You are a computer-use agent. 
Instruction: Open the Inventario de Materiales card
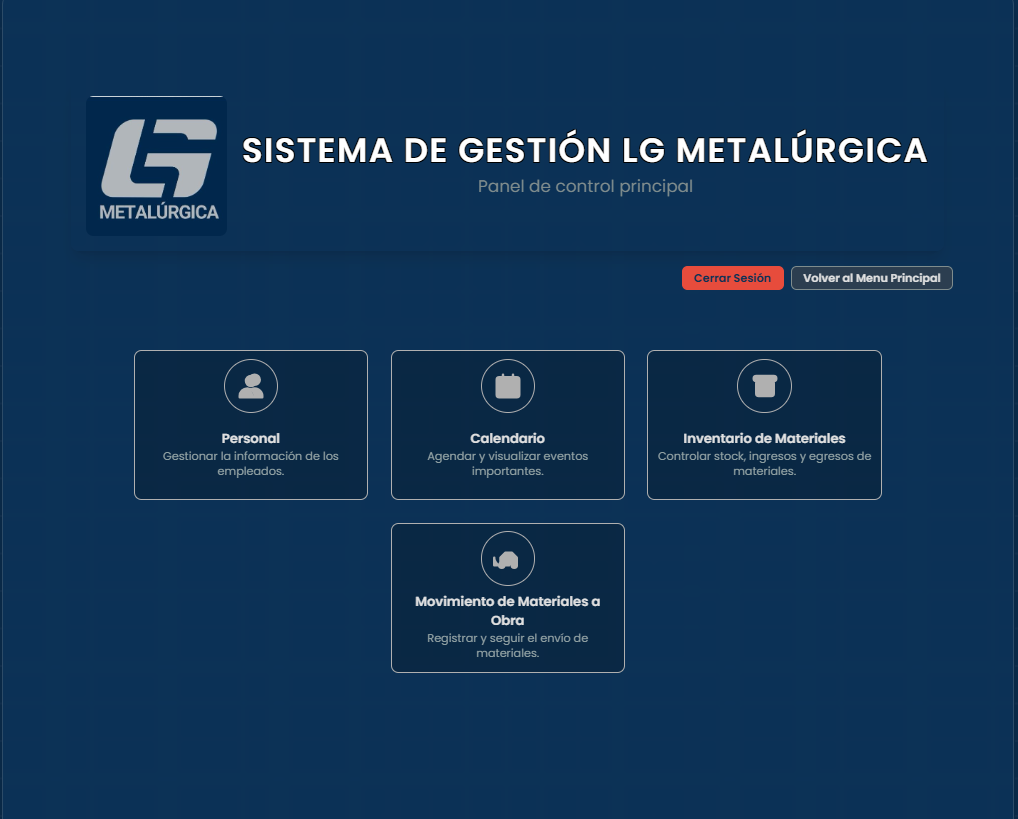pyautogui.click(x=764, y=424)
